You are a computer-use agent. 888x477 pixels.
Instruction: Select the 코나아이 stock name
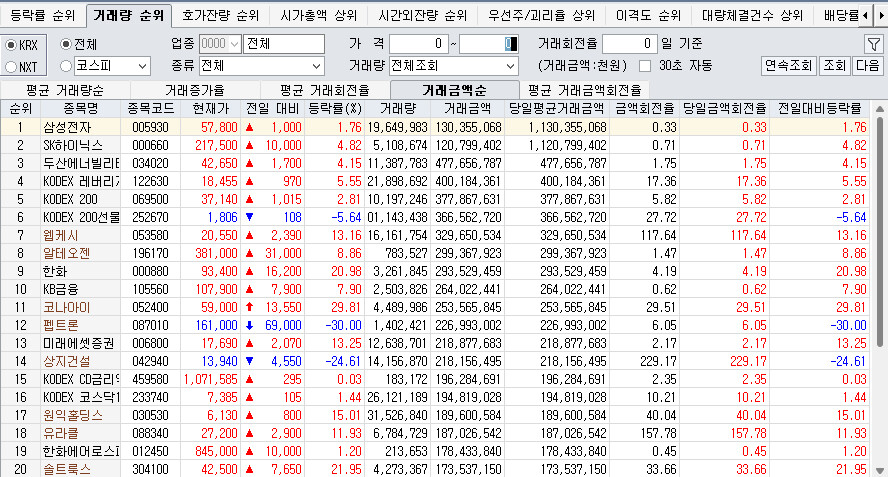pyautogui.click(x=66, y=308)
